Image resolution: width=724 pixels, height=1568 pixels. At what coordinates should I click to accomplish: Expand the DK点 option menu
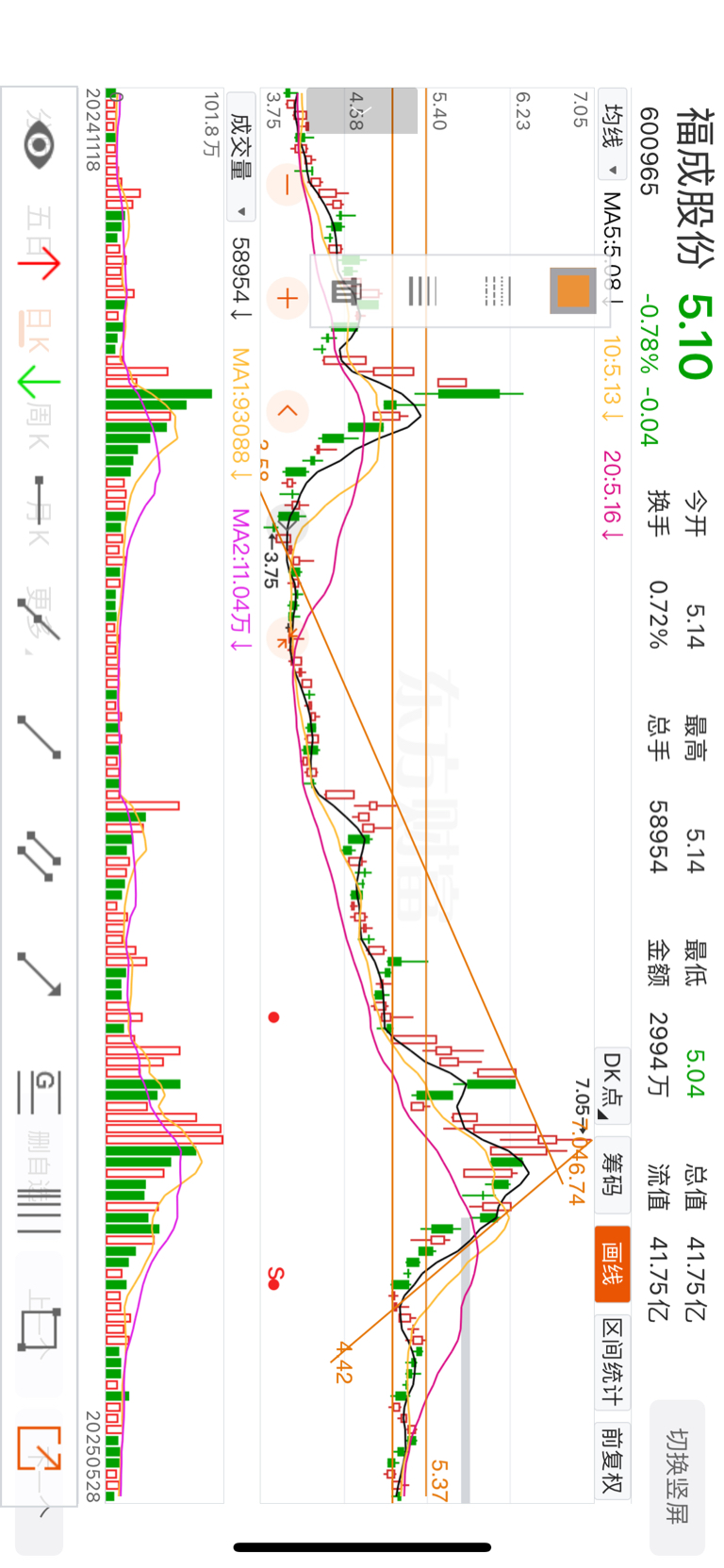pos(613,1084)
